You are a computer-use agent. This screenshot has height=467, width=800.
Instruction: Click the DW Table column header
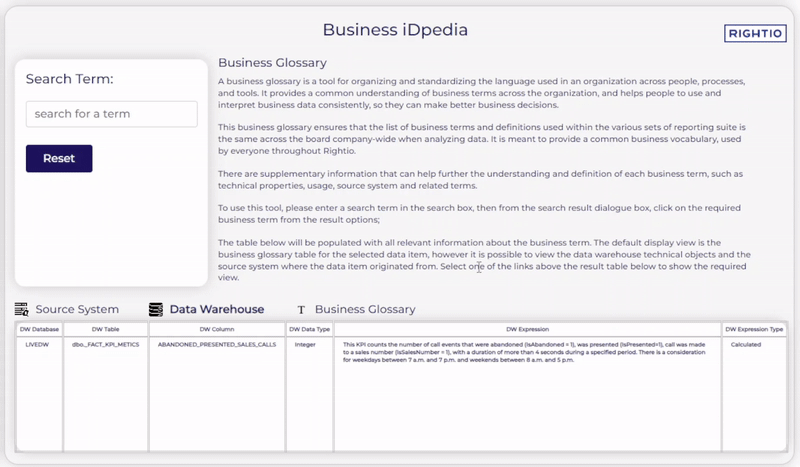coord(106,329)
